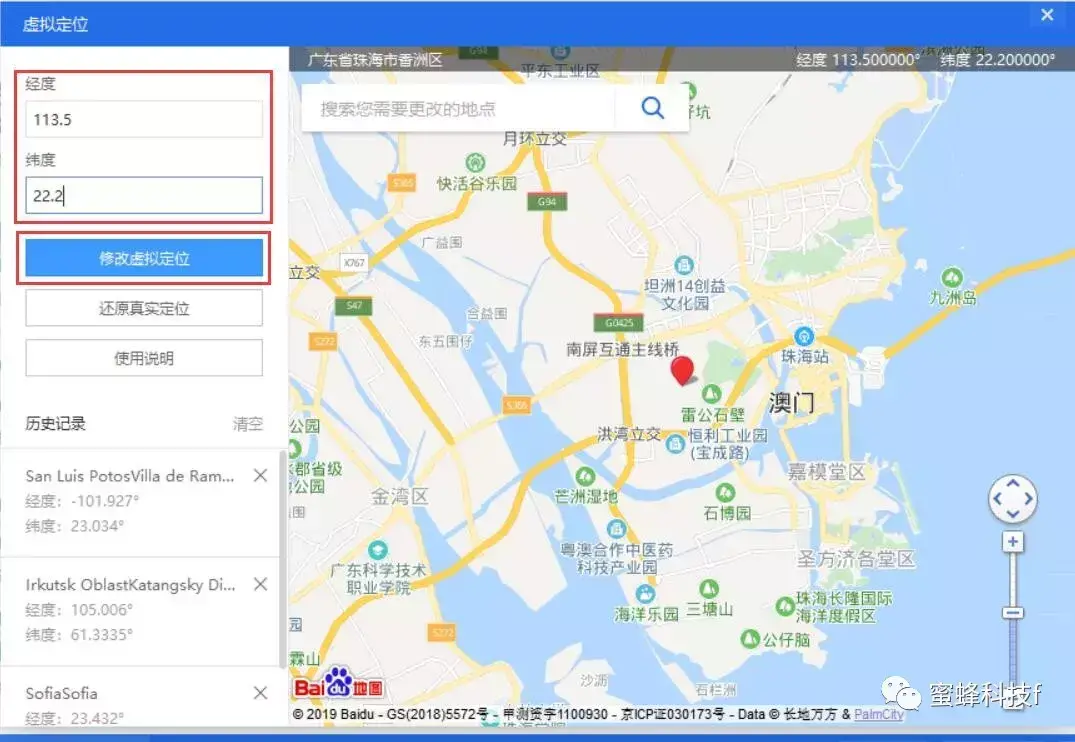Click the Baidu map logo
This screenshot has height=742, width=1075.
pos(338,684)
